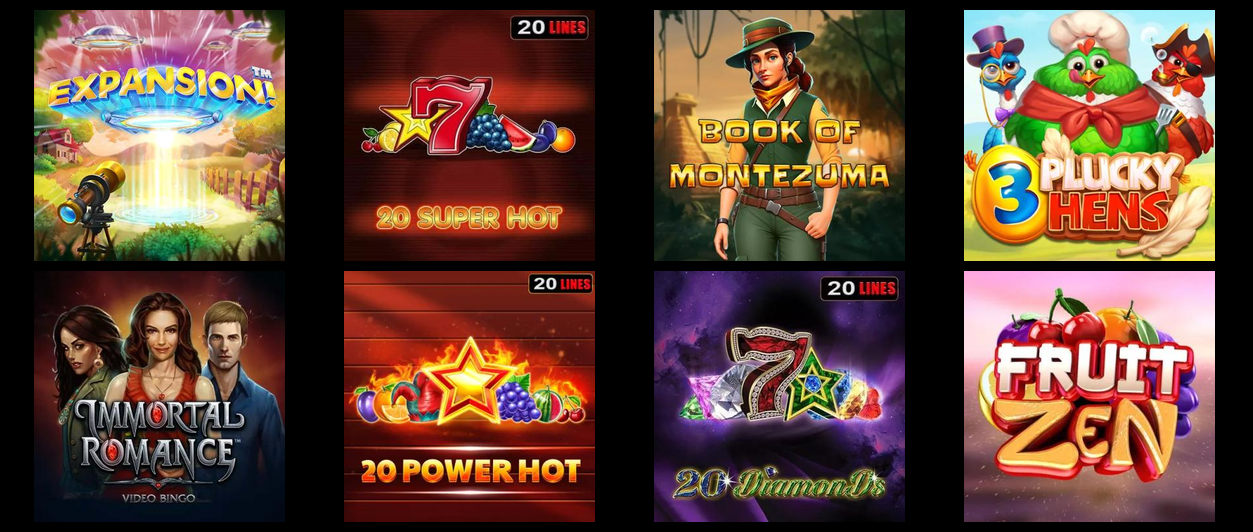The image size is (1253, 532).
Task: Open the Expansion! game tile
Action: pos(159,136)
